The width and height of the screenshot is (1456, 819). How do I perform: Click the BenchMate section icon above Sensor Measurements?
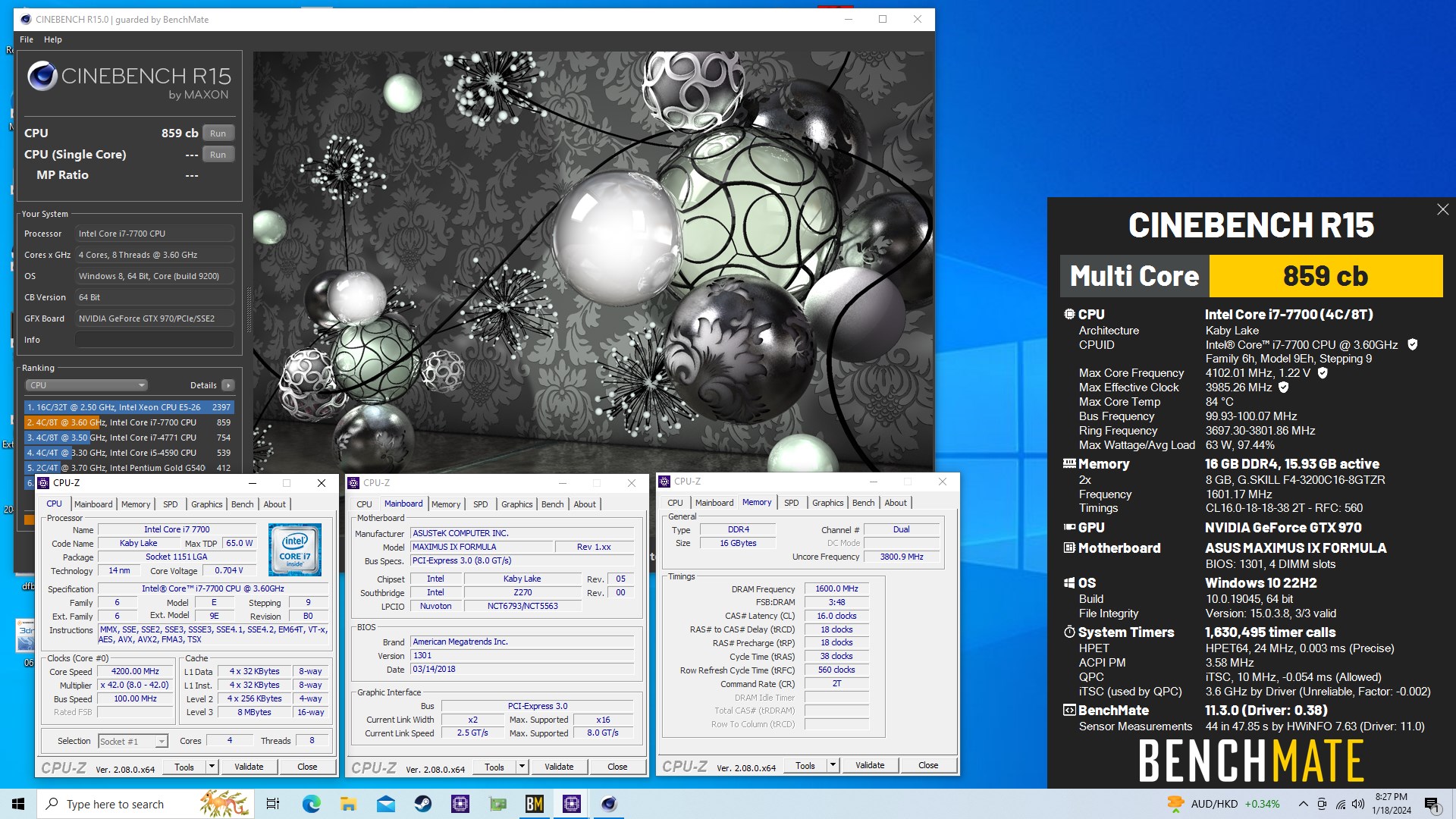coord(1069,711)
